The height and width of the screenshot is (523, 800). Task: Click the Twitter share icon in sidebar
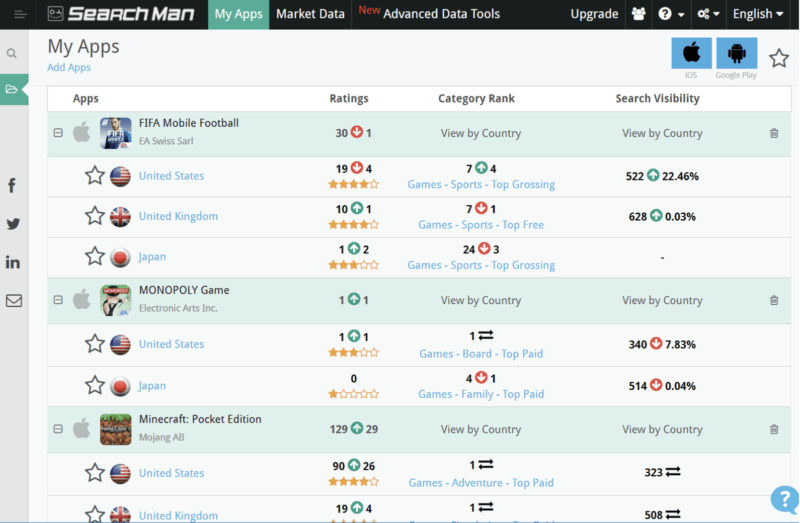[13, 224]
